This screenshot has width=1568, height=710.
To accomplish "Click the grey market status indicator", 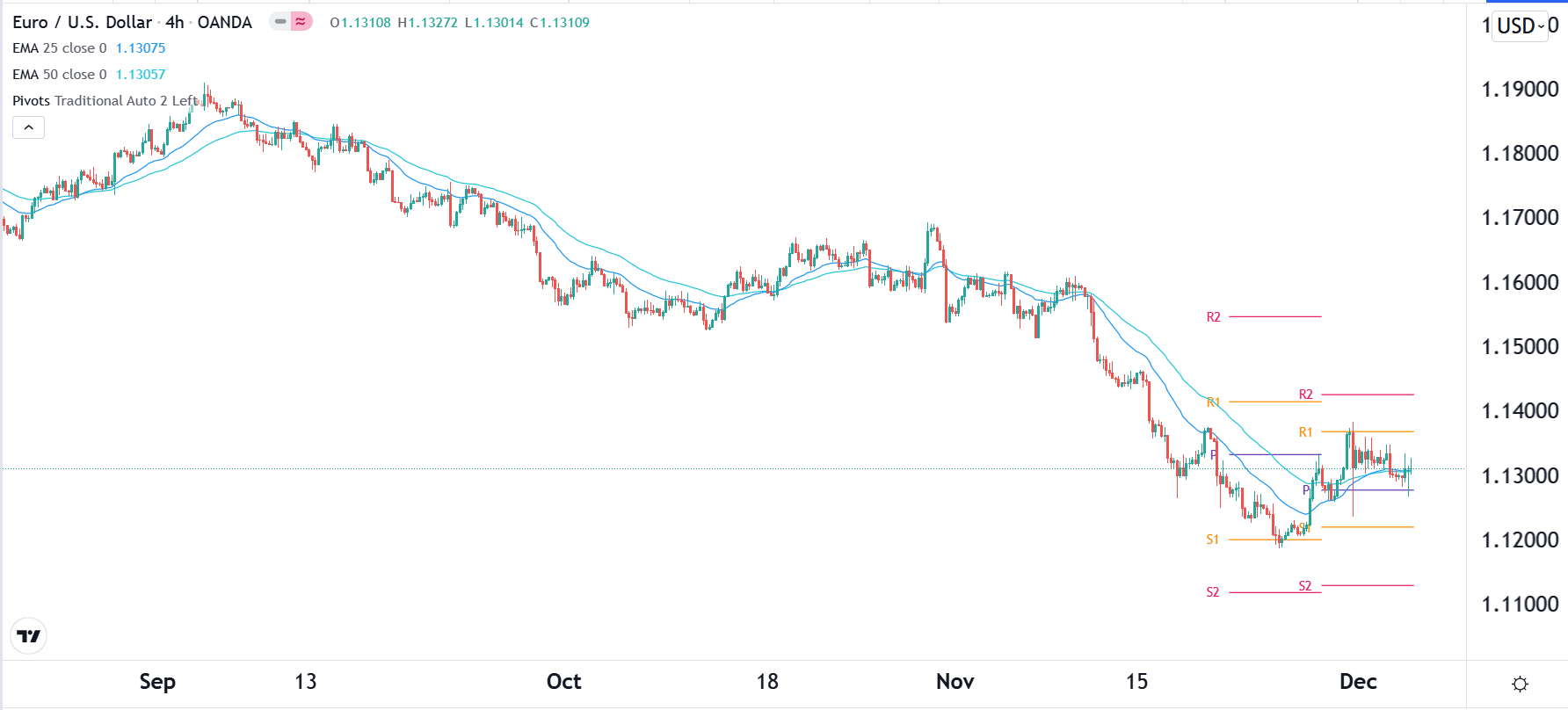I will (x=280, y=22).
